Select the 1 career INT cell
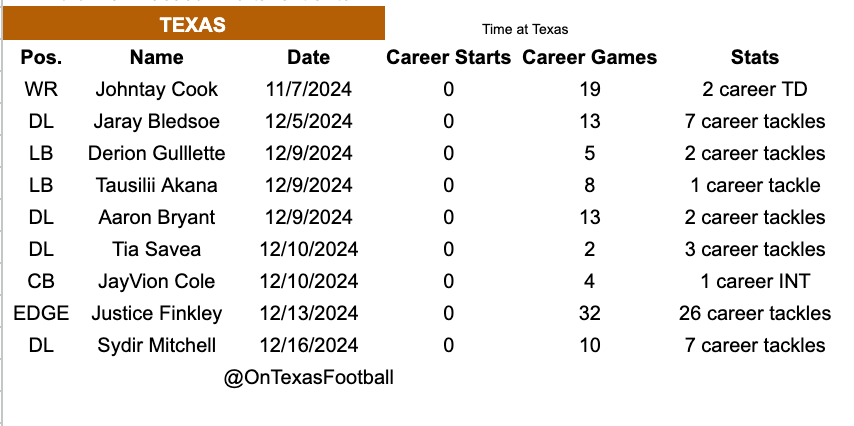Image resolution: width=854 pixels, height=426 pixels. click(x=754, y=281)
